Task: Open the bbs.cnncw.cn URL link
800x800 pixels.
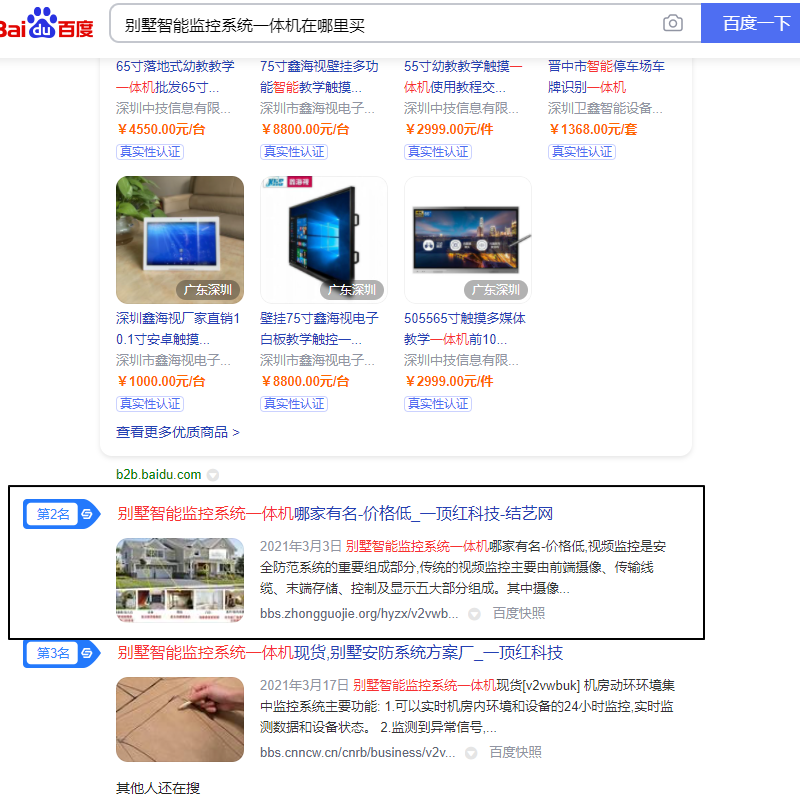Action: click(357, 753)
